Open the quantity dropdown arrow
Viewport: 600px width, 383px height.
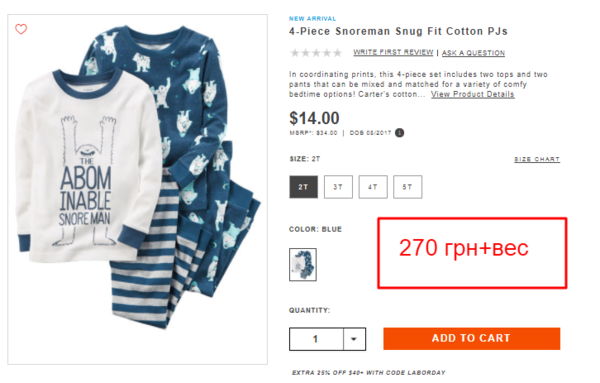click(x=354, y=339)
